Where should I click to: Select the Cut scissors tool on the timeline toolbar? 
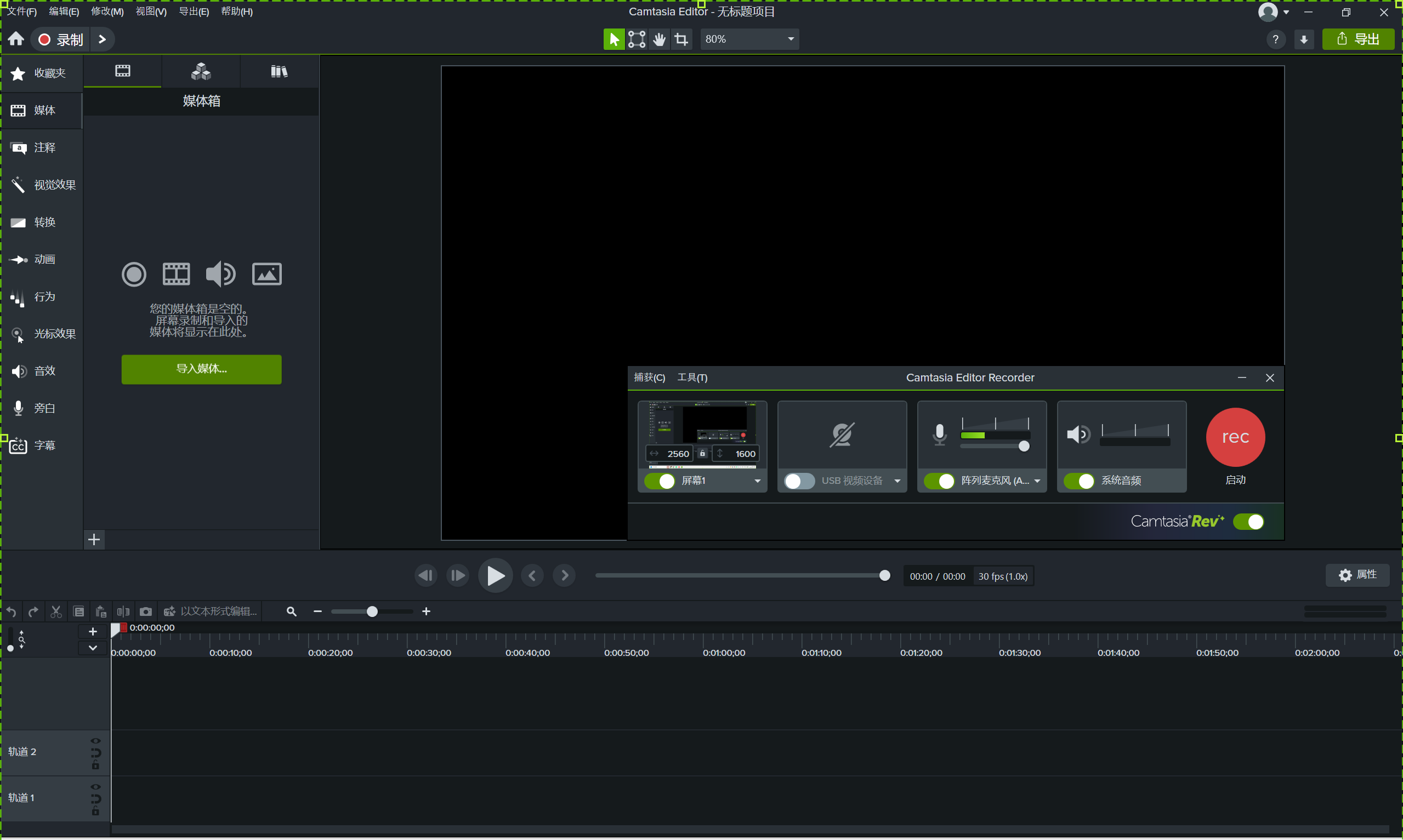pyautogui.click(x=55, y=612)
